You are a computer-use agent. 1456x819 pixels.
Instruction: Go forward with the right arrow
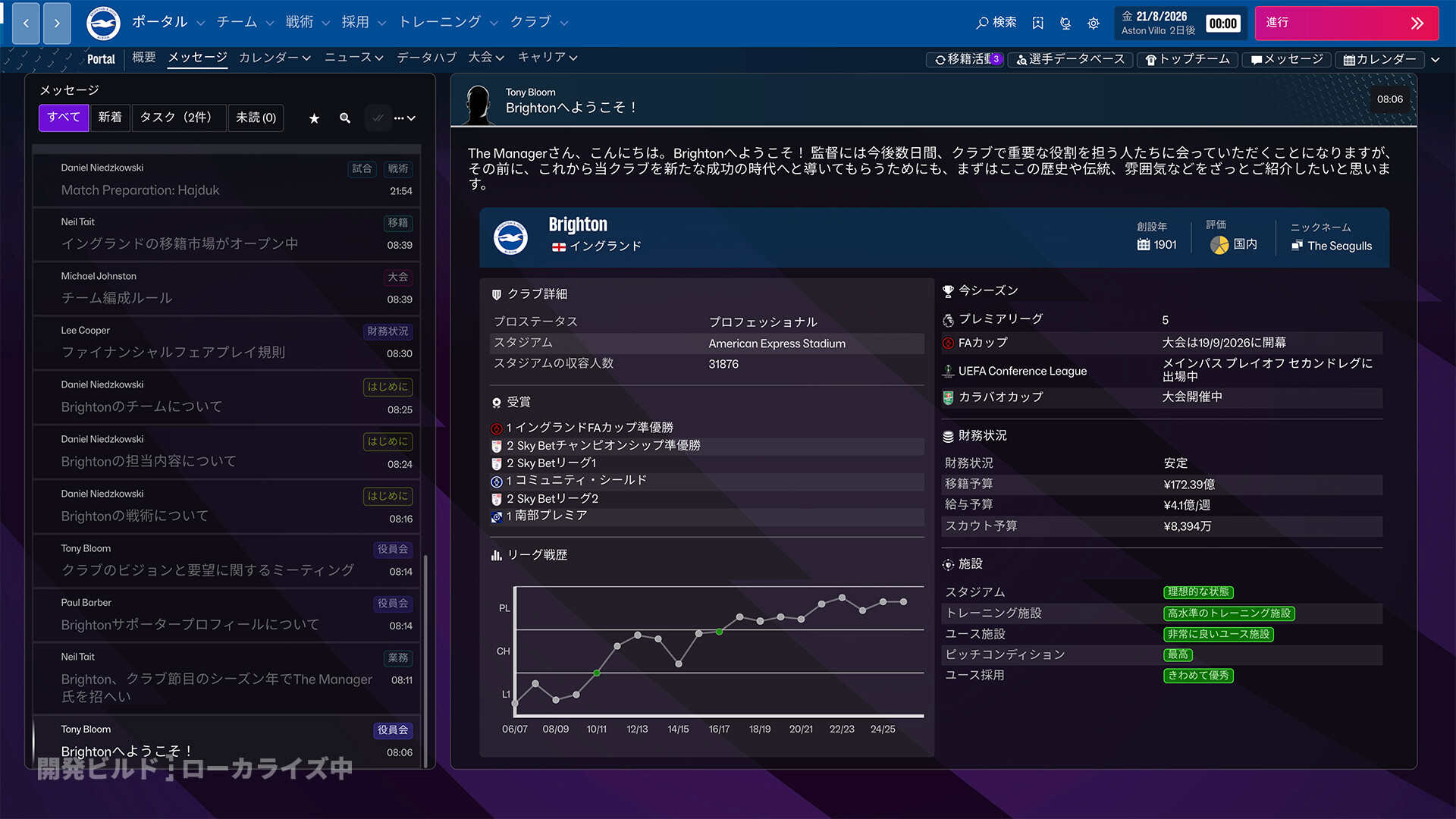tap(57, 23)
